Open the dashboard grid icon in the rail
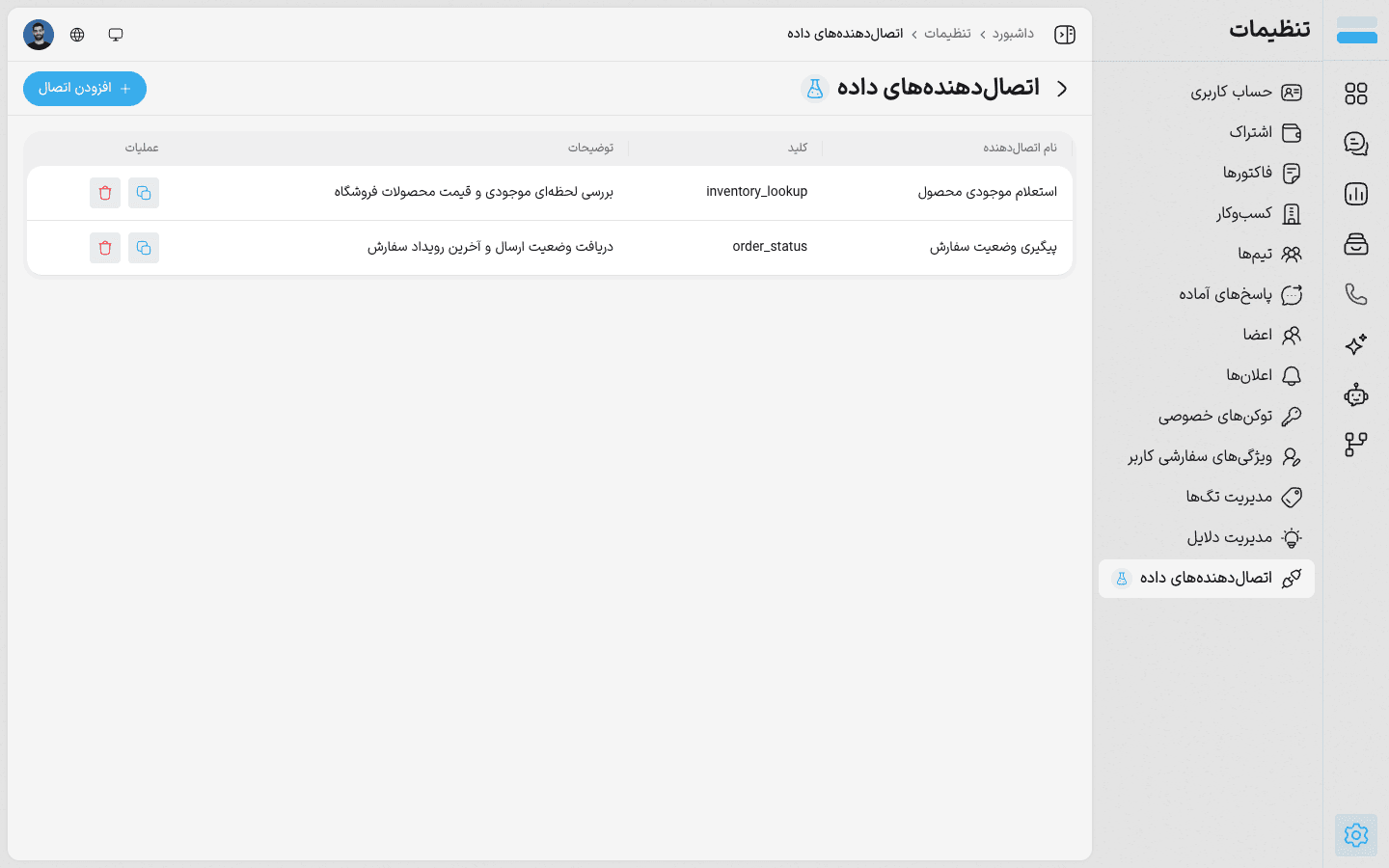This screenshot has height=868, width=1389. 1356,94
